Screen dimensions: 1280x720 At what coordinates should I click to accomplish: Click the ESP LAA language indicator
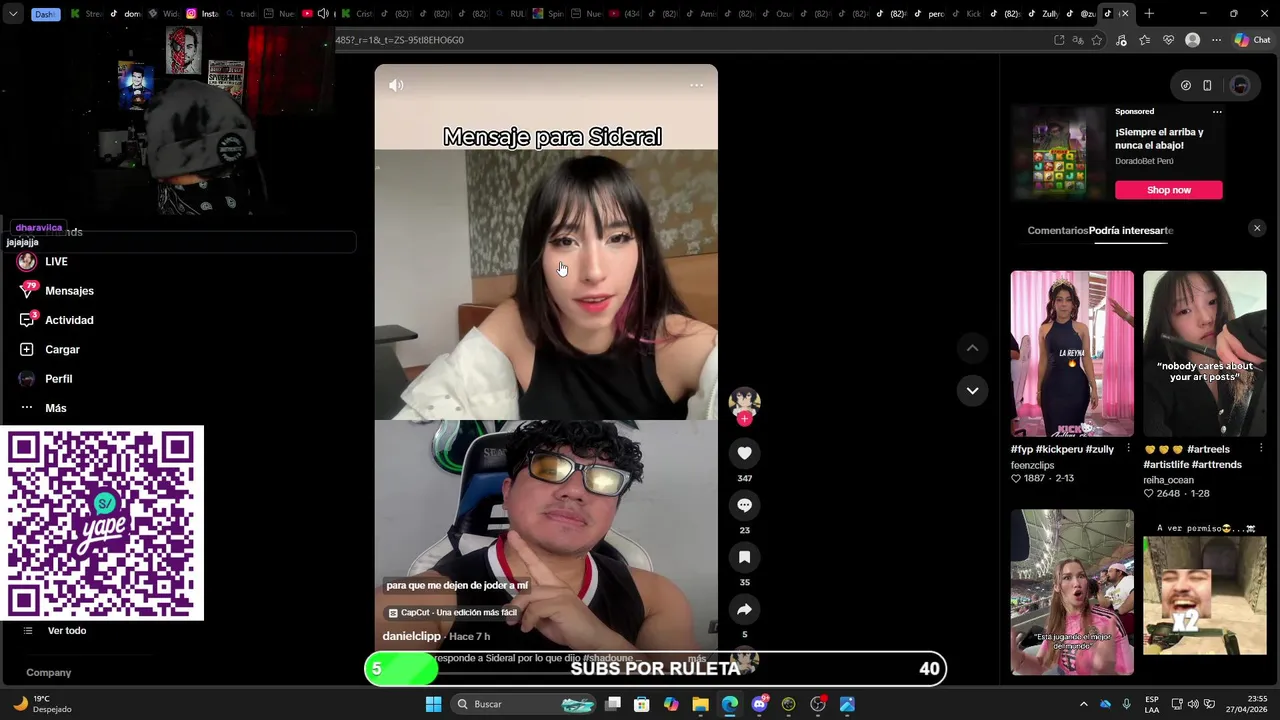pyautogui.click(x=1152, y=704)
